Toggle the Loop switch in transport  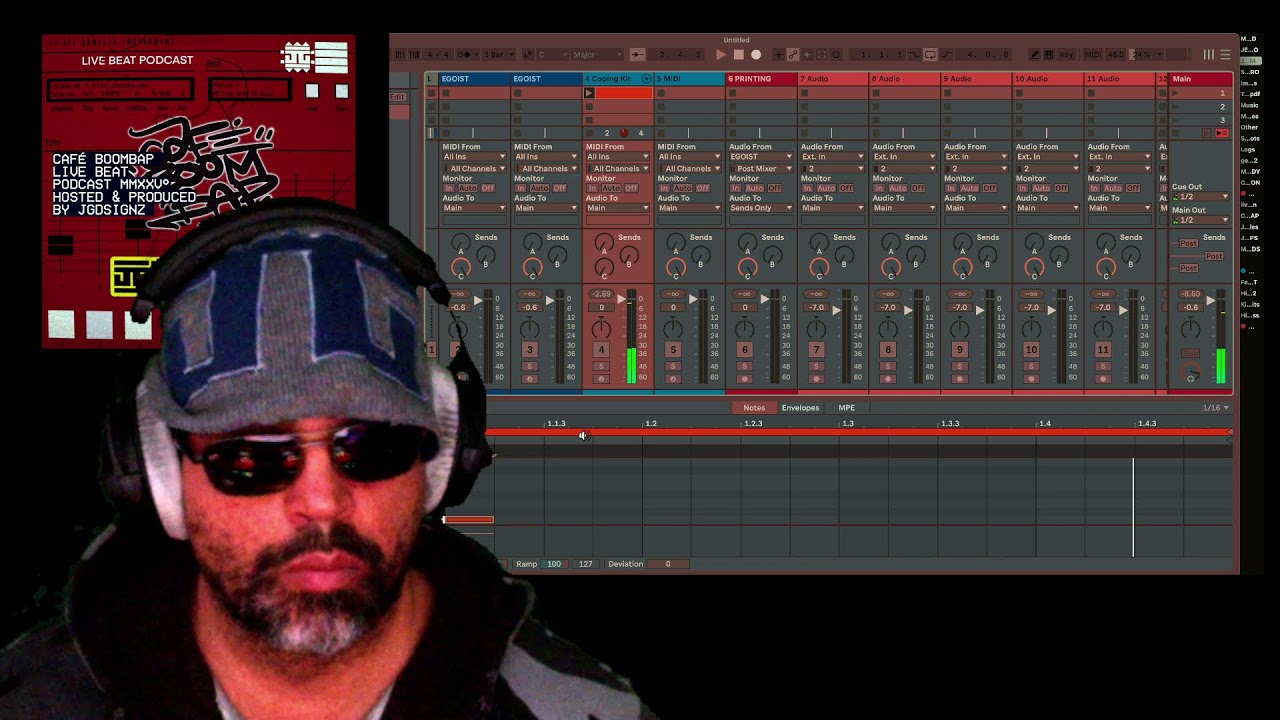pos(930,55)
